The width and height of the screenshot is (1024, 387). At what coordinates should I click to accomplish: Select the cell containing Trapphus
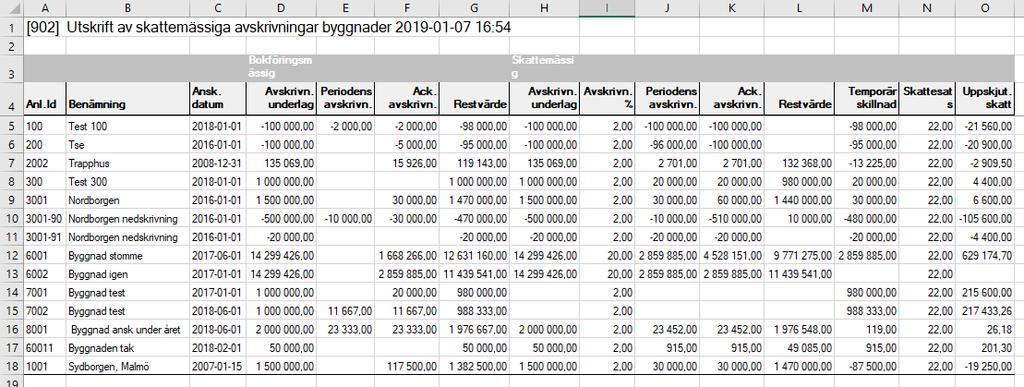128,163
